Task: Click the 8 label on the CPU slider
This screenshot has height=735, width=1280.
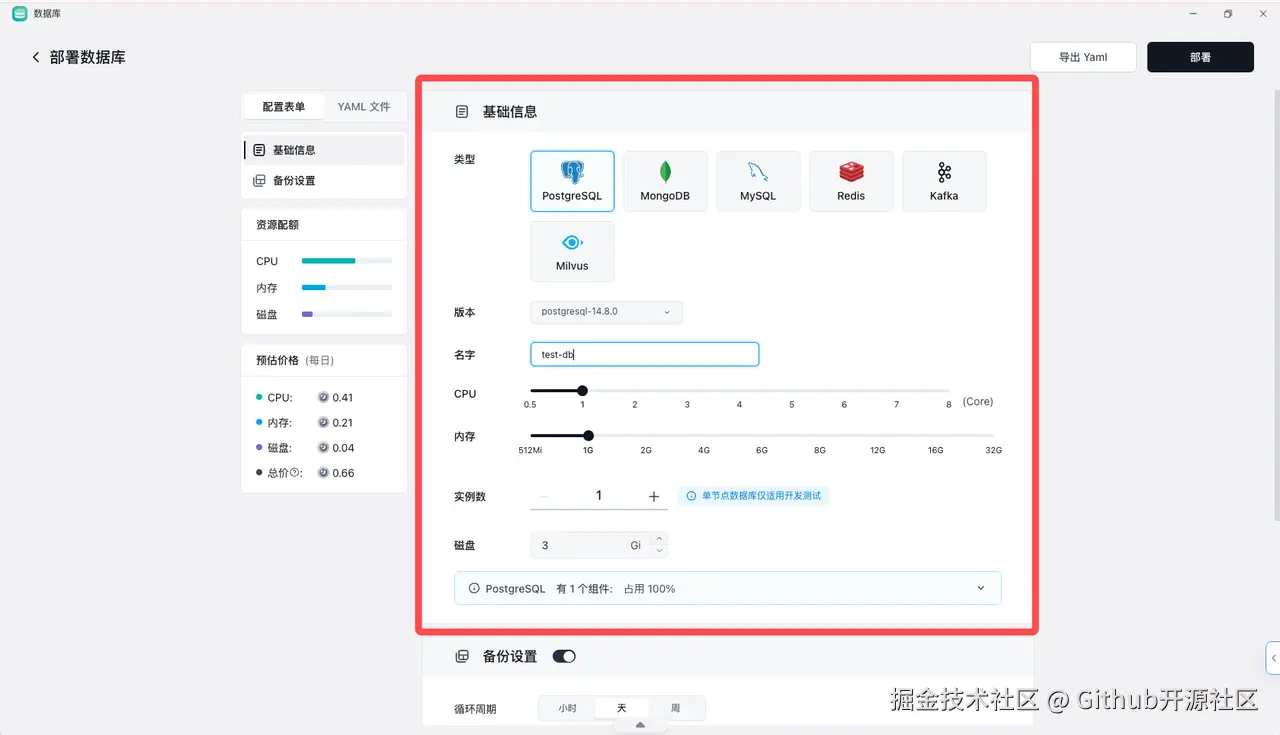Action: 949,405
